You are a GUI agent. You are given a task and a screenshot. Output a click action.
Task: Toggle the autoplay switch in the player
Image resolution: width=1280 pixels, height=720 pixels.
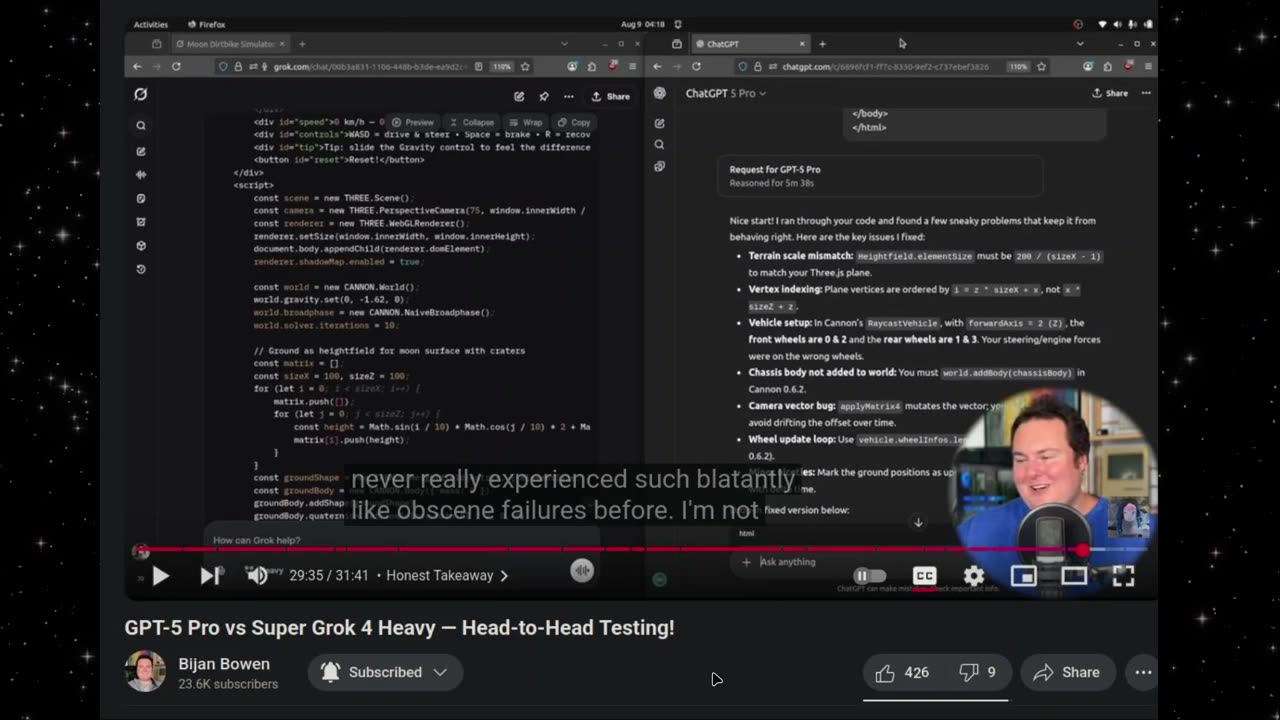[869, 576]
